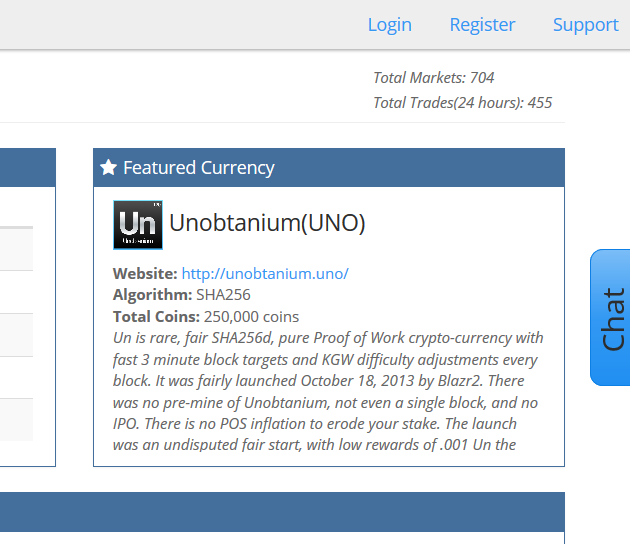
Task: Click the Total Markets: 704 text
Action: (x=434, y=78)
